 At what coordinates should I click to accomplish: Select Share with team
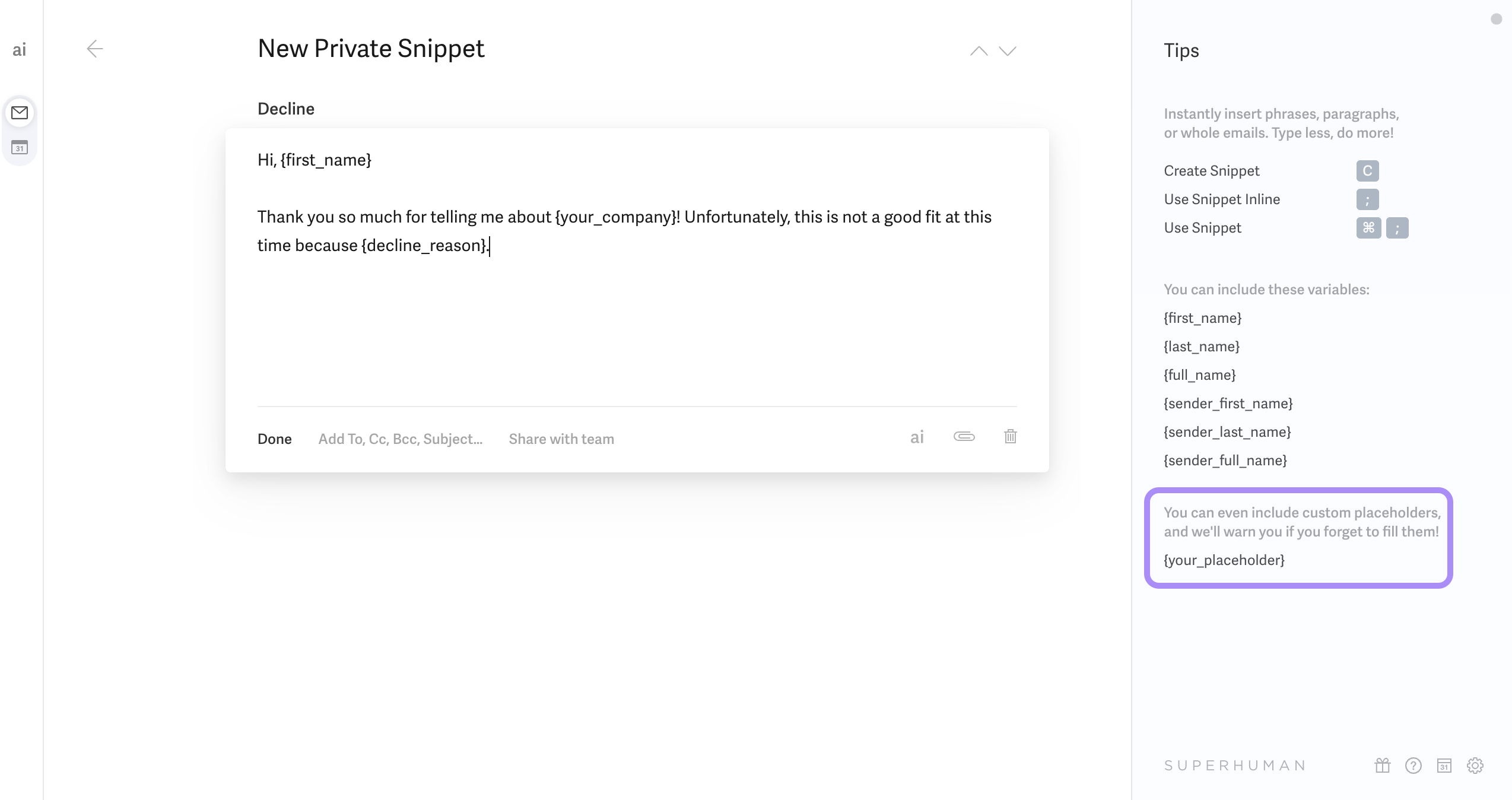coord(561,439)
